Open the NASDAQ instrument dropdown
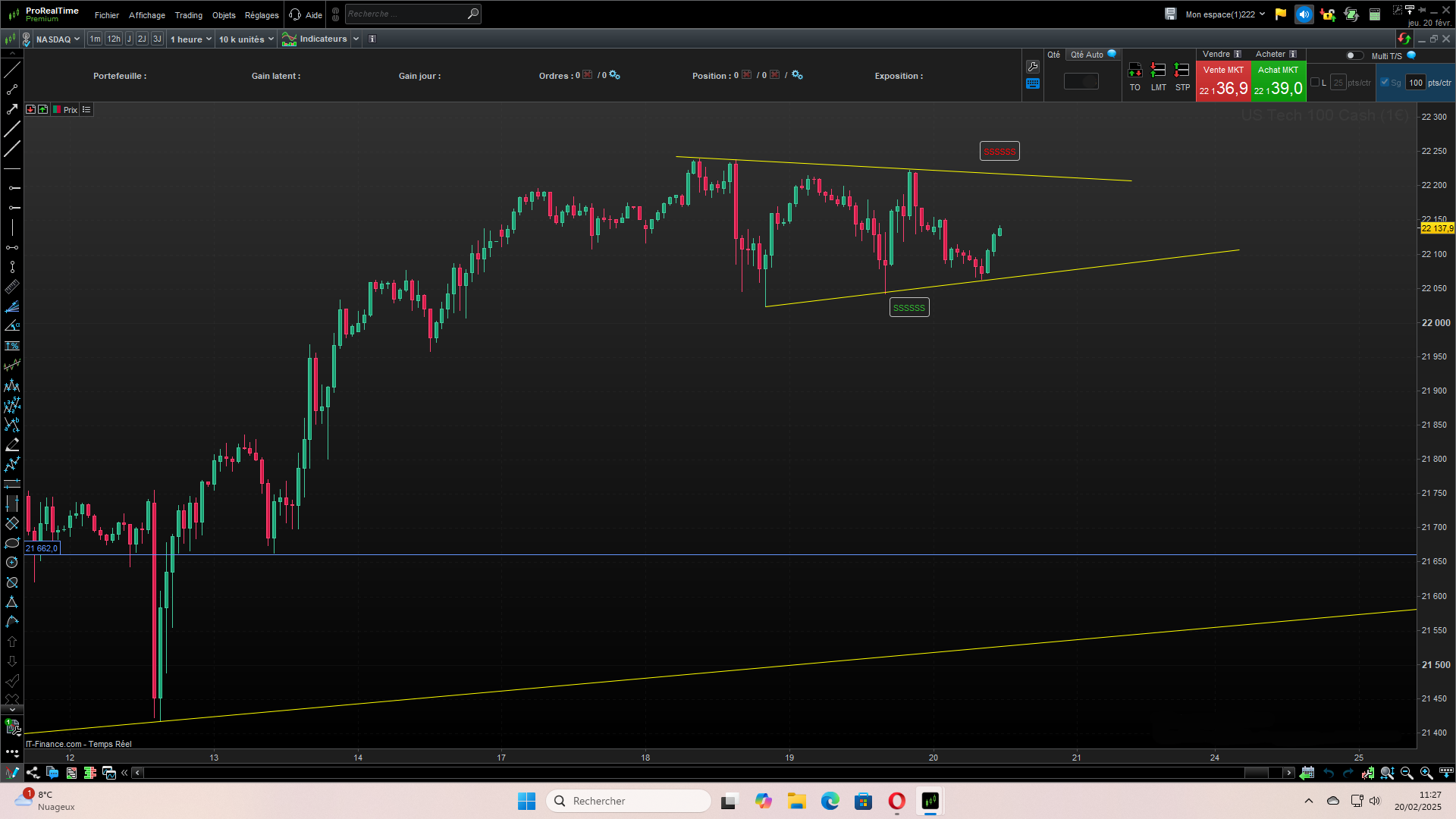The height and width of the screenshot is (819, 1456). (58, 39)
